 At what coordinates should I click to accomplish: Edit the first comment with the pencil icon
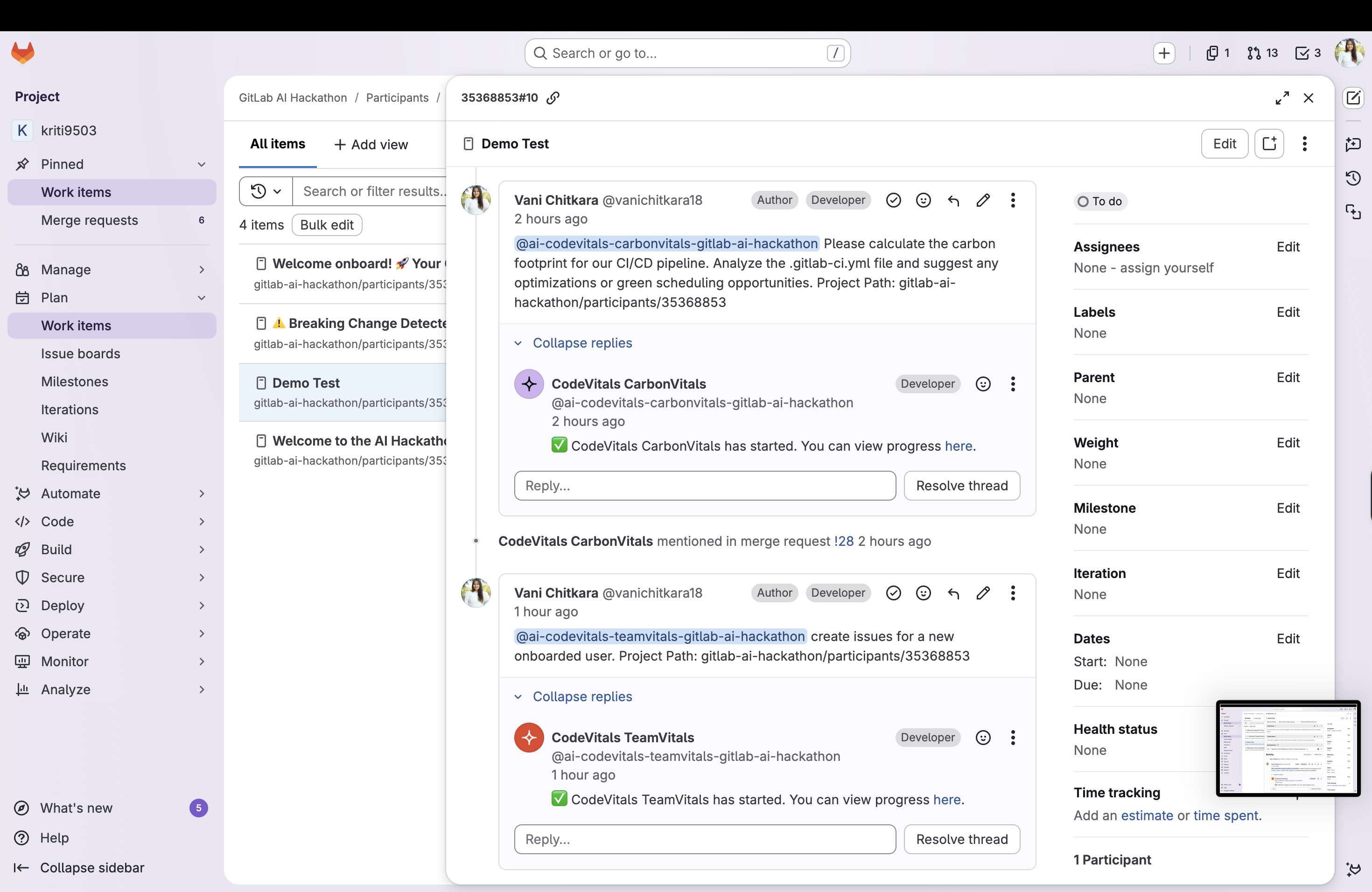tap(983, 201)
